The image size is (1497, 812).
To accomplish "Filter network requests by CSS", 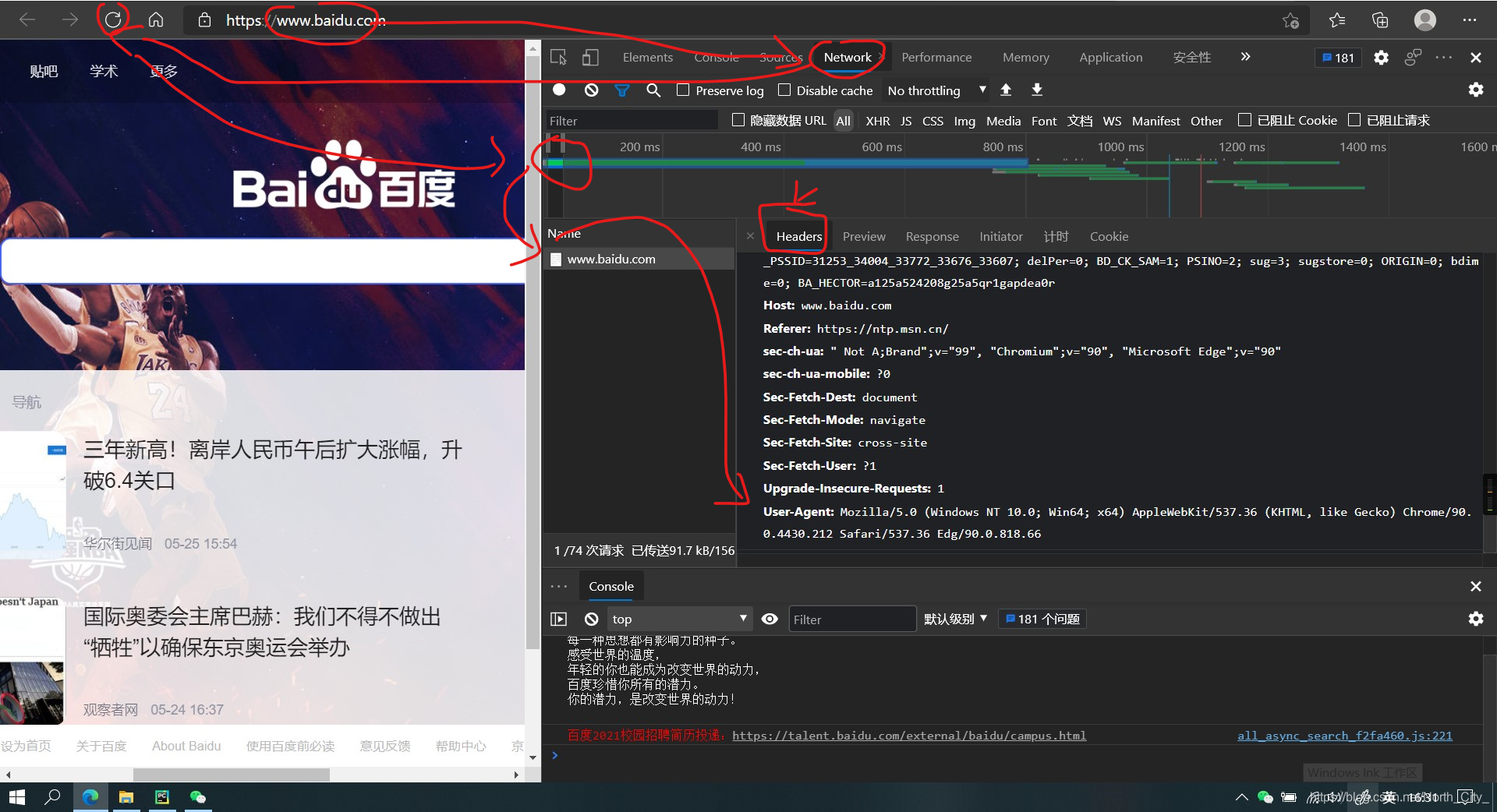I will pyautogui.click(x=933, y=121).
